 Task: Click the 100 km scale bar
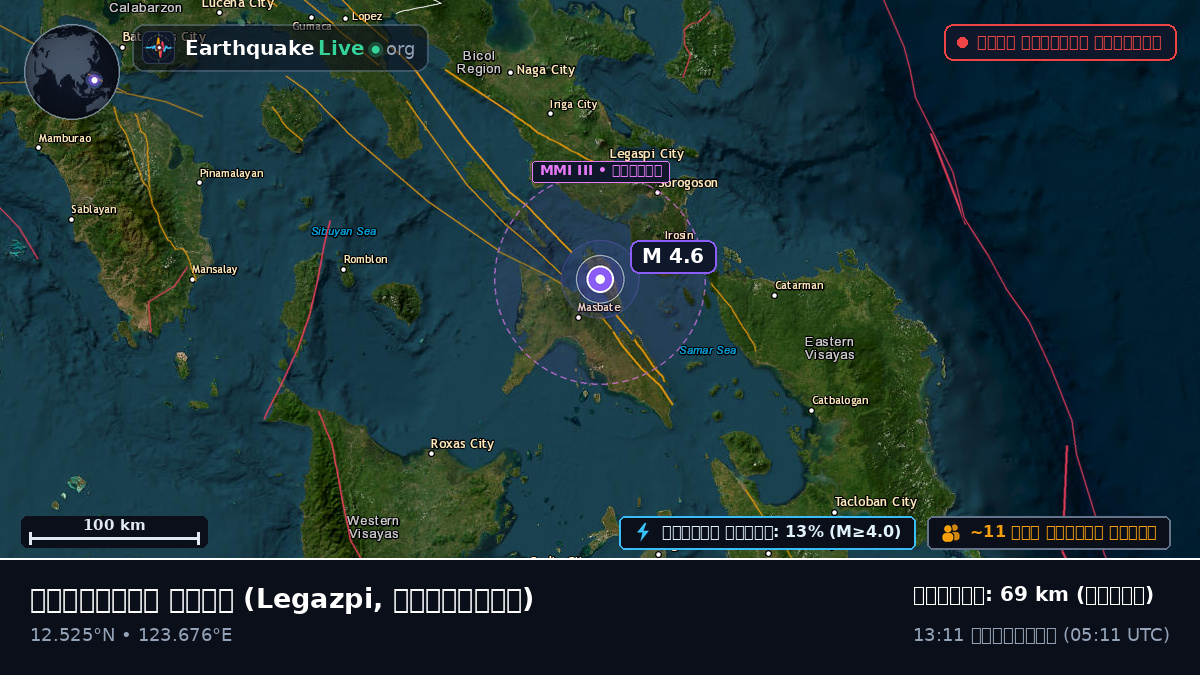[114, 532]
